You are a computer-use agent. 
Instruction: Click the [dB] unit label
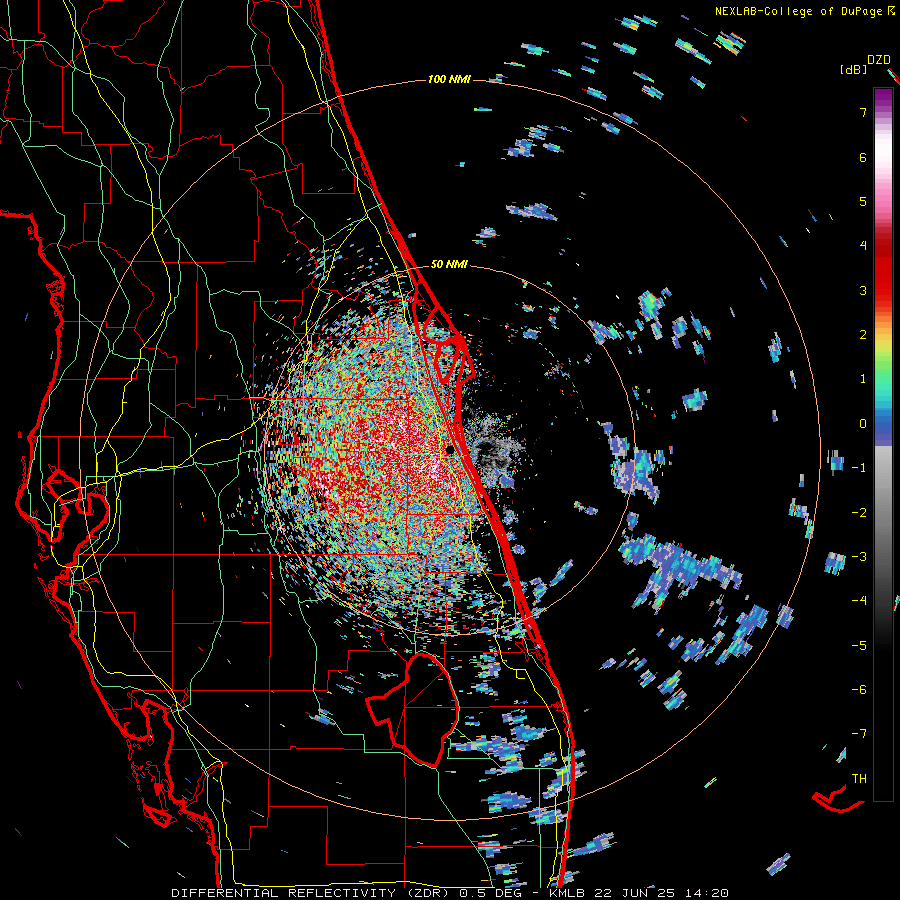(853, 70)
